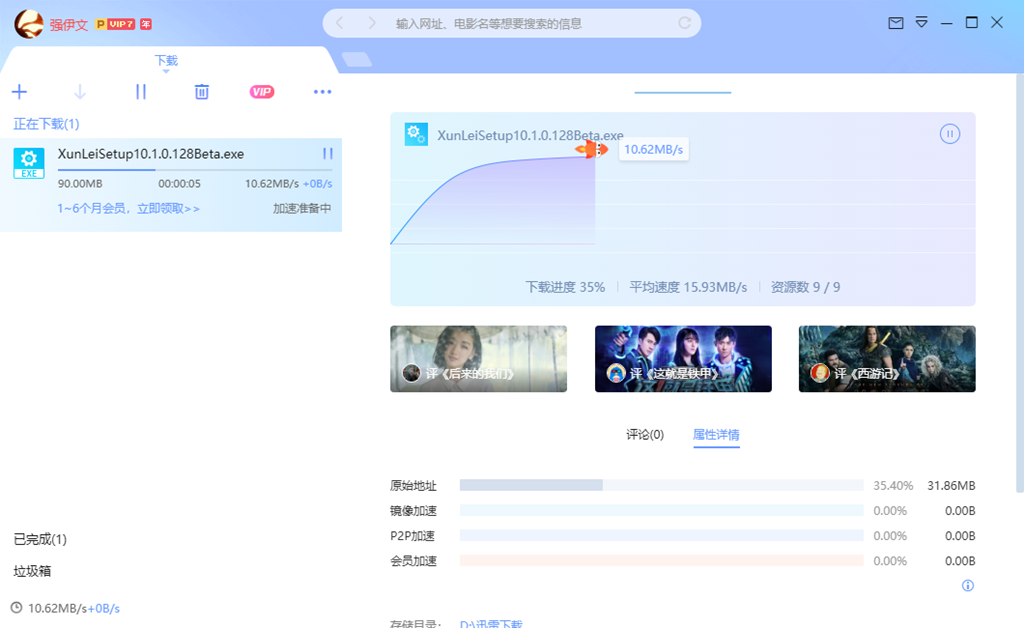Click the 镜像加速 row label
Screen dimensions: 1024x628
click(413, 510)
